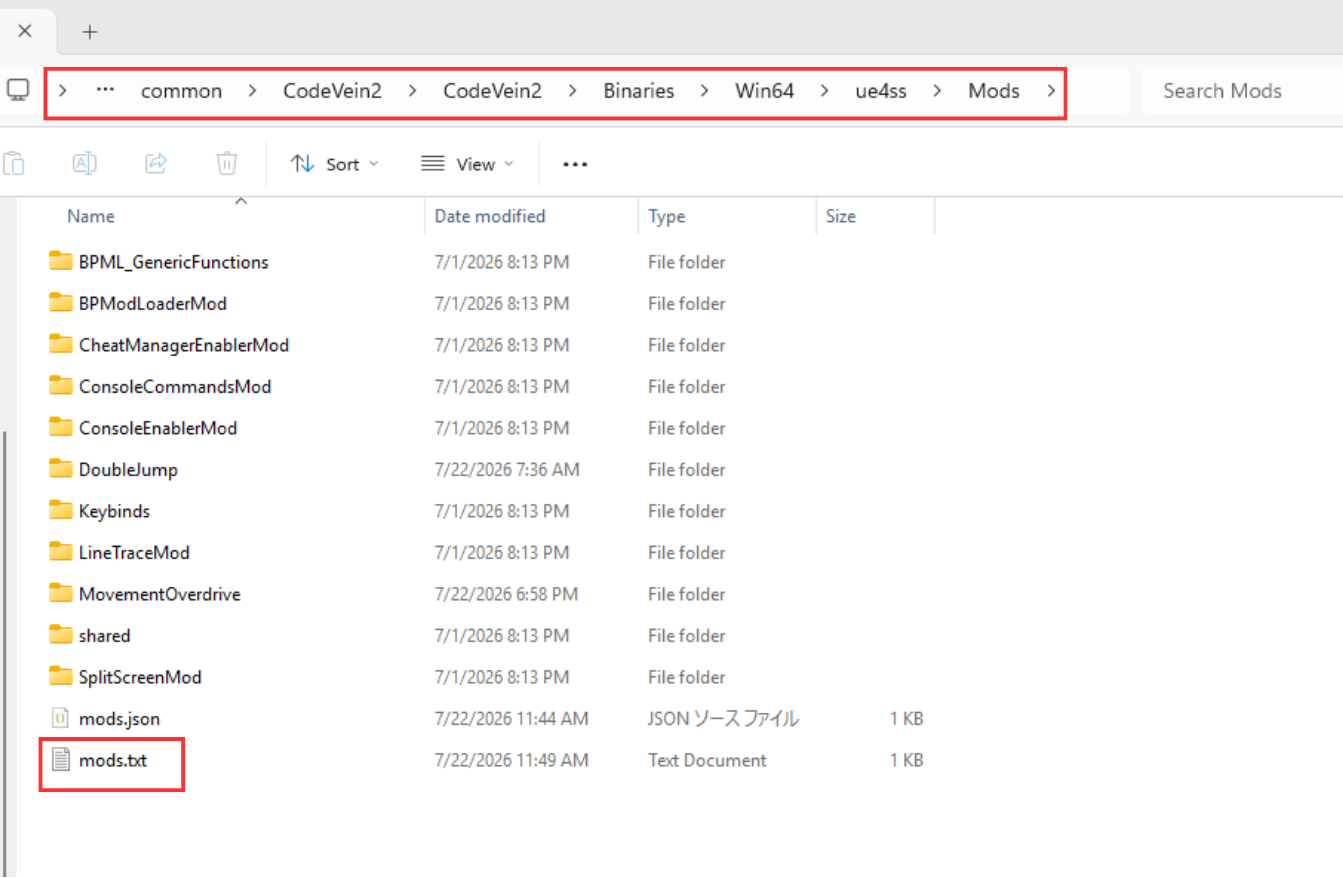Expand chevron after common breadcrumb

pos(252,91)
